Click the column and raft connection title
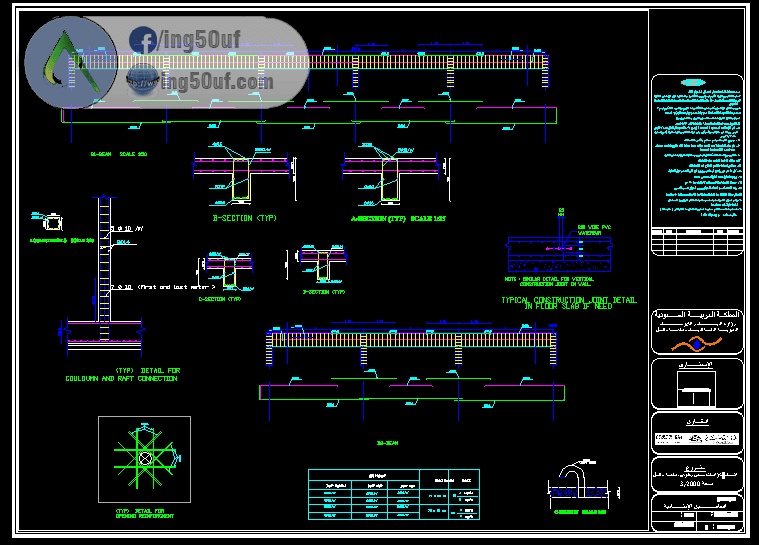 pyautogui.click(x=122, y=374)
